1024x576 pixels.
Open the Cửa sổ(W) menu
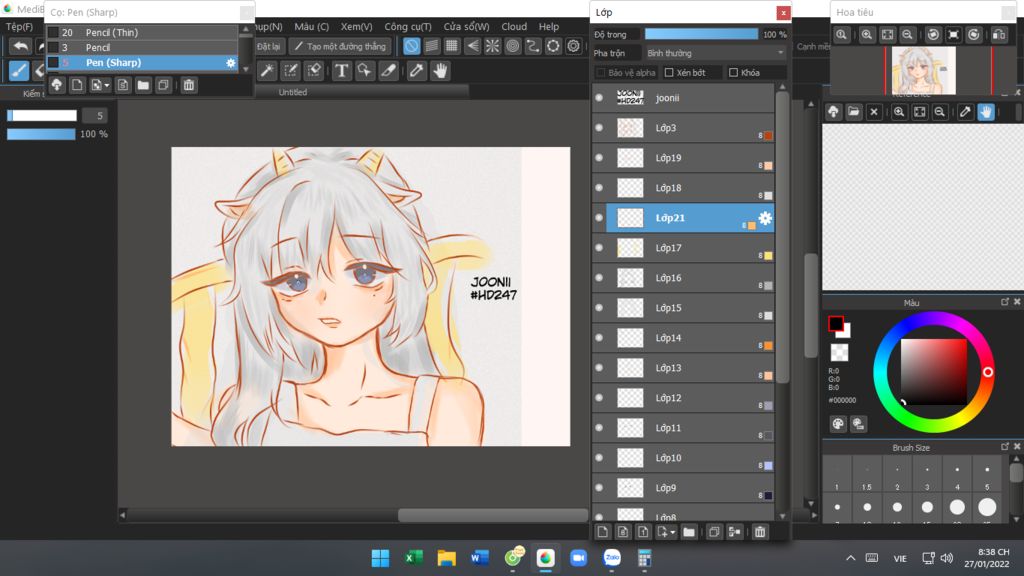tap(466, 27)
